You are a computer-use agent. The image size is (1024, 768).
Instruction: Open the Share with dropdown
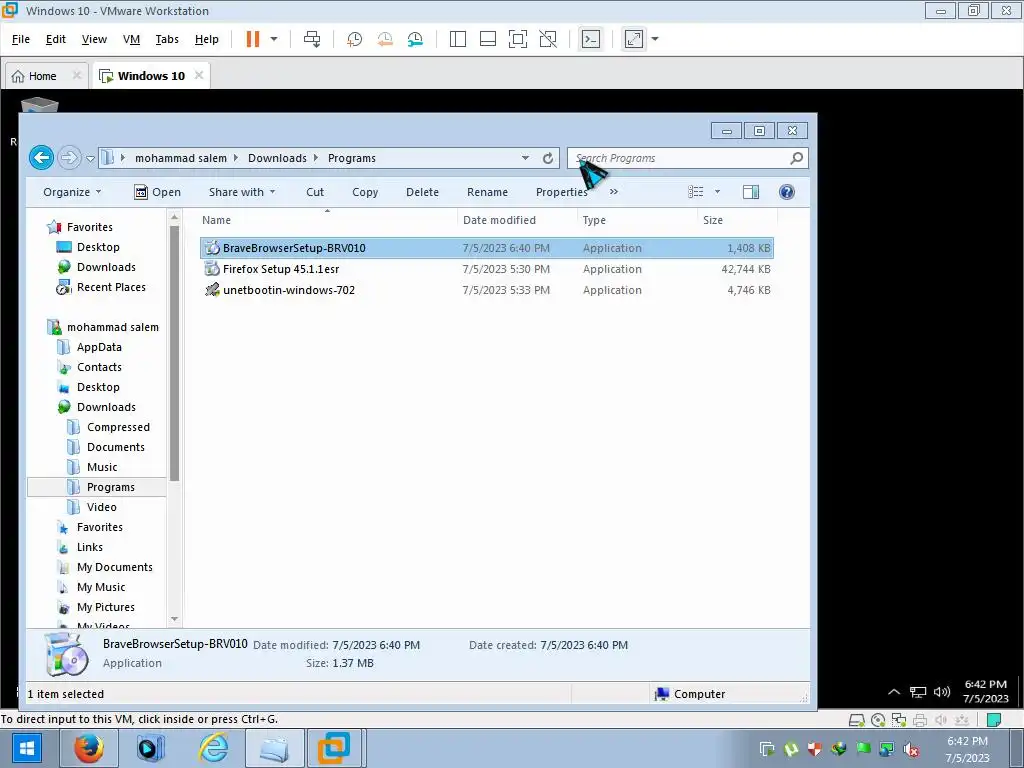click(242, 192)
